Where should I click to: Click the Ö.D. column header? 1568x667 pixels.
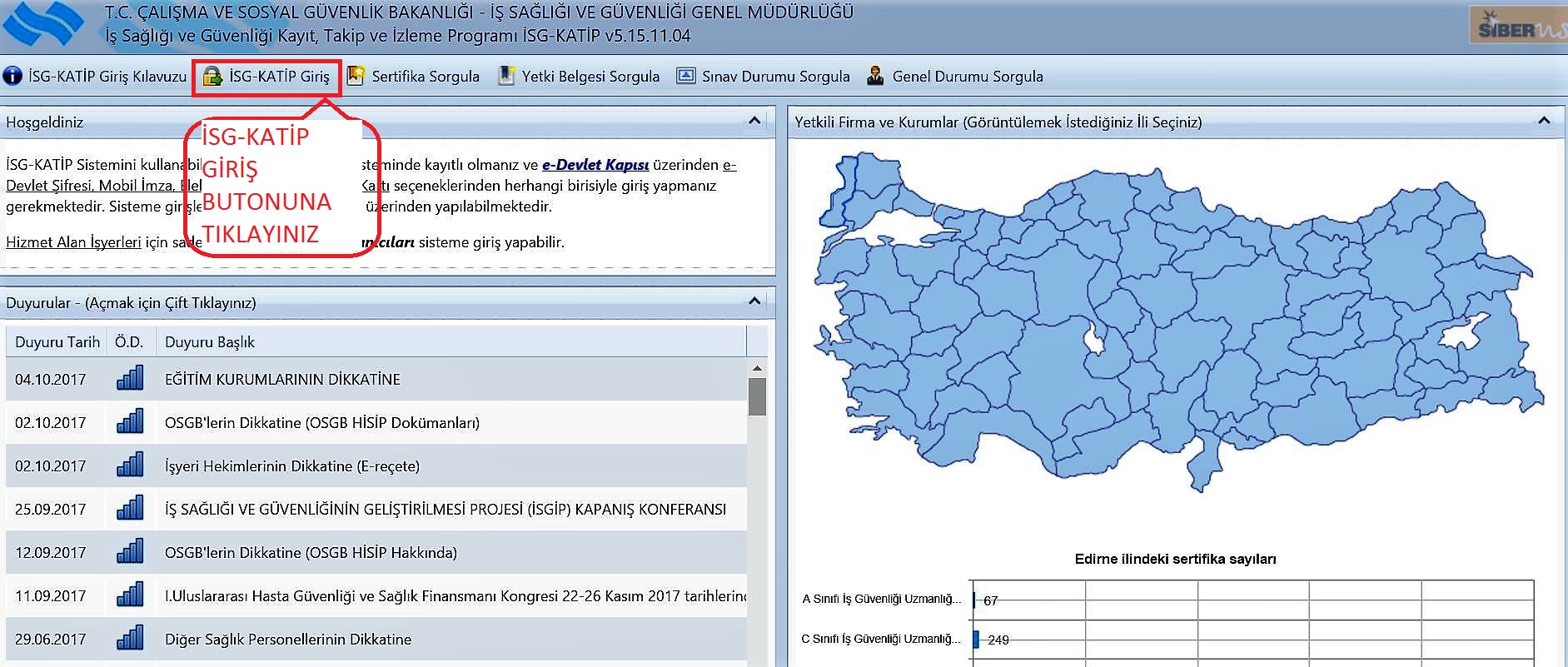click(x=130, y=341)
